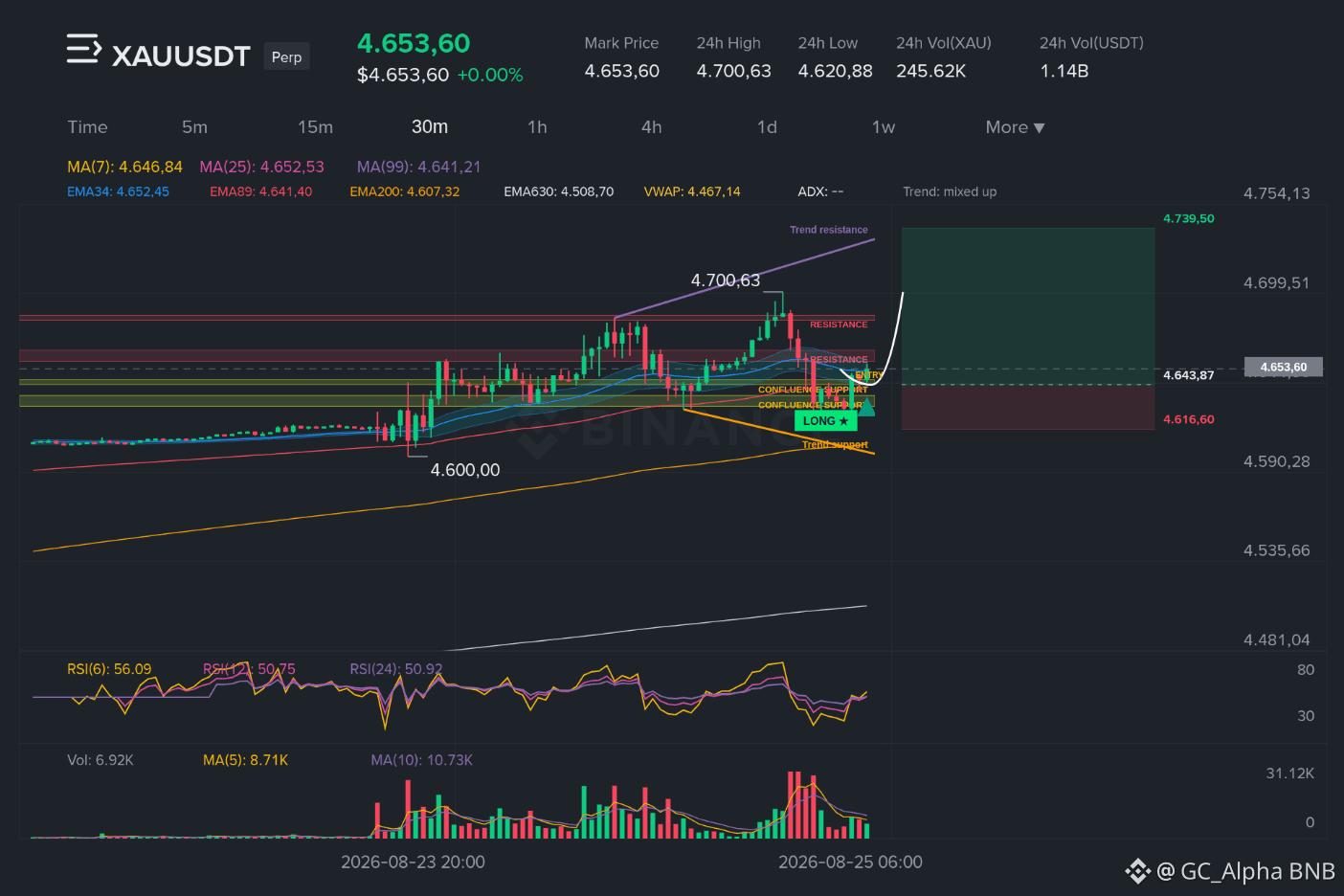1344x896 pixels.
Task: Click the Perp contract badge
Action: [286, 56]
